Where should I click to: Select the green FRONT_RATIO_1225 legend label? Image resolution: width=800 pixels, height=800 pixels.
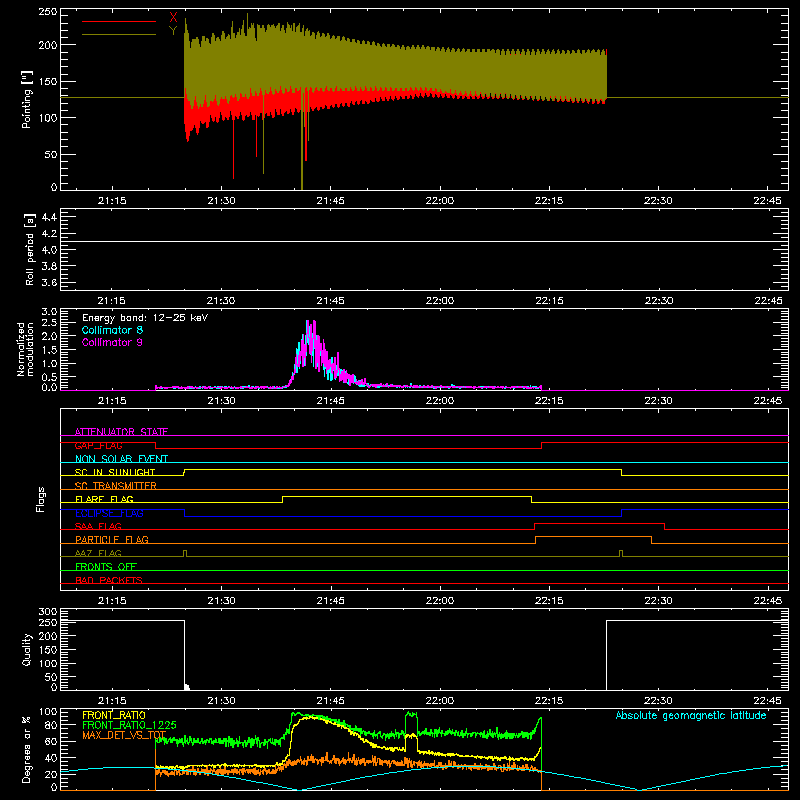point(129,725)
